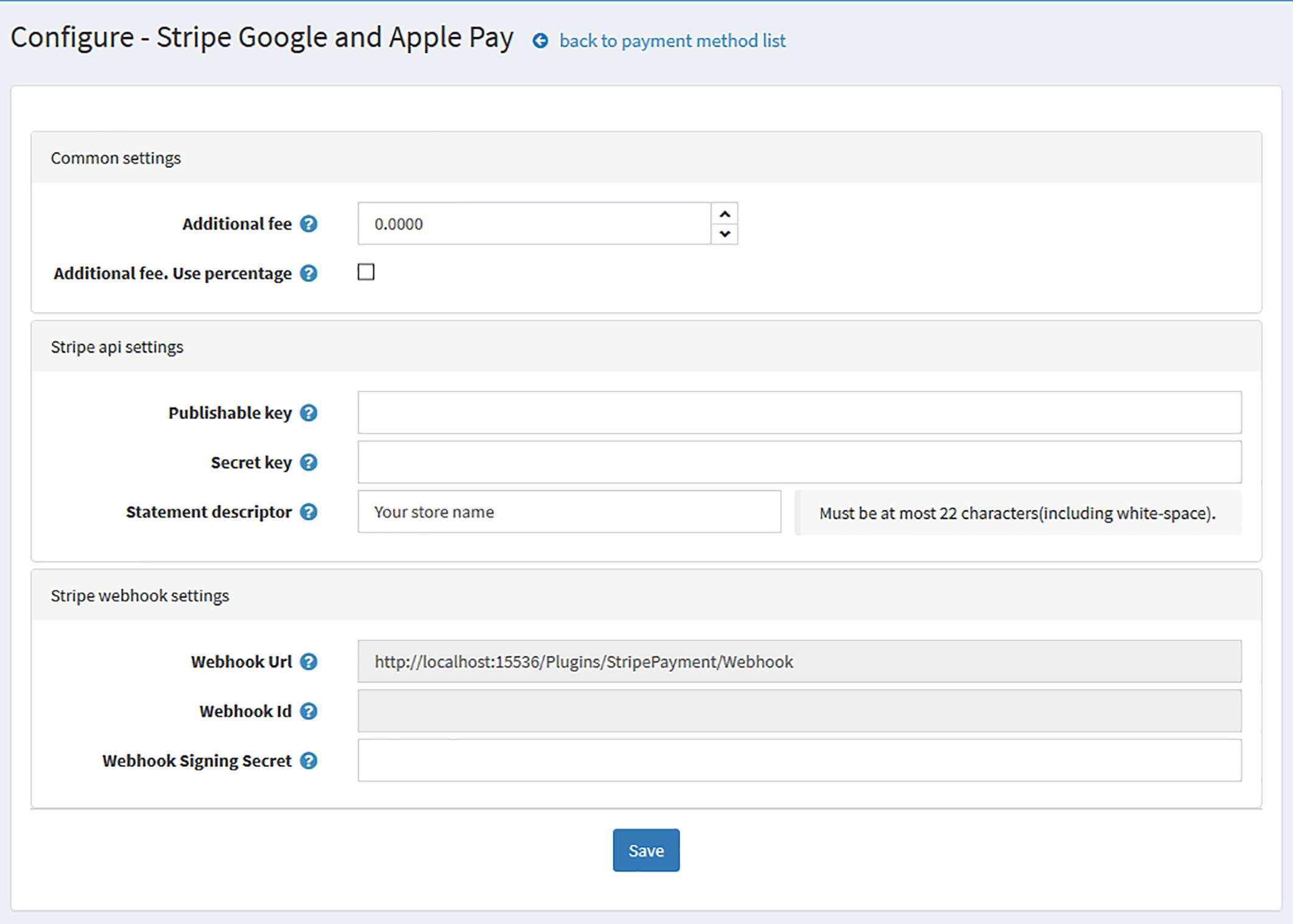
Task: Click Webhook Signing Secret help icon
Action: 309,761
